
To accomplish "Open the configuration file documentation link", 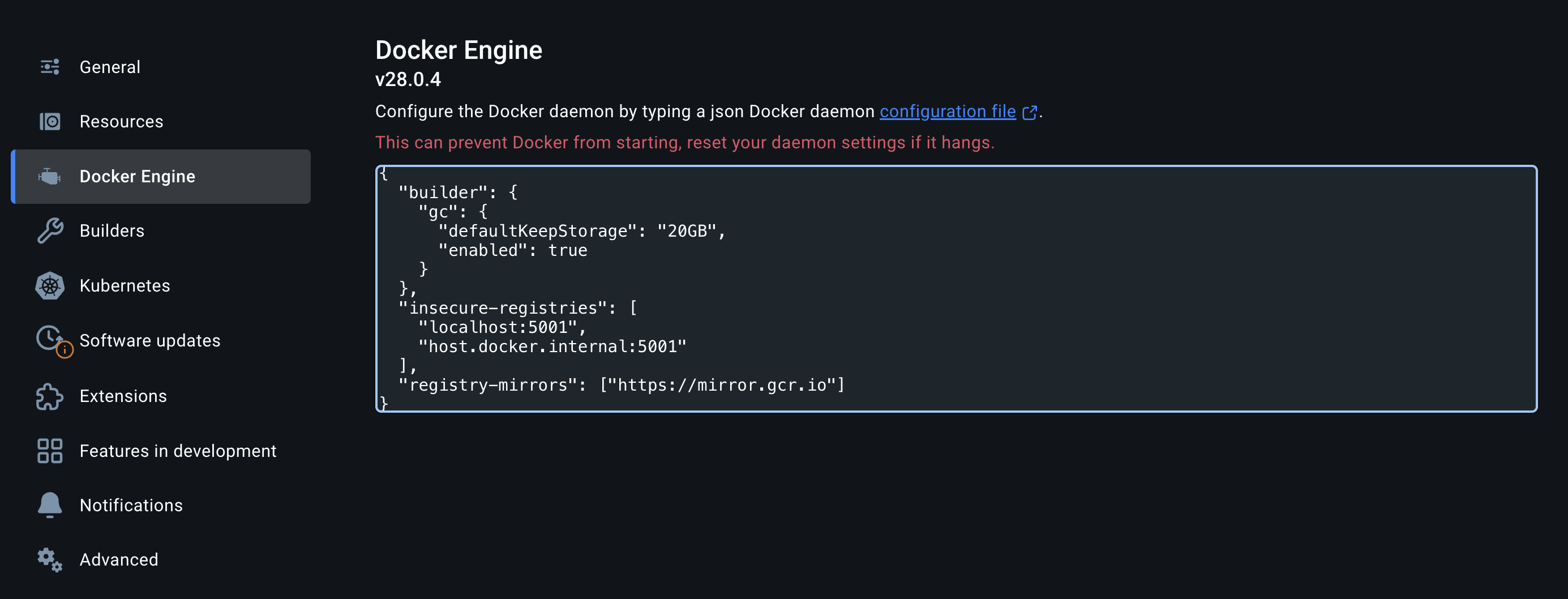I will pyautogui.click(x=947, y=112).
